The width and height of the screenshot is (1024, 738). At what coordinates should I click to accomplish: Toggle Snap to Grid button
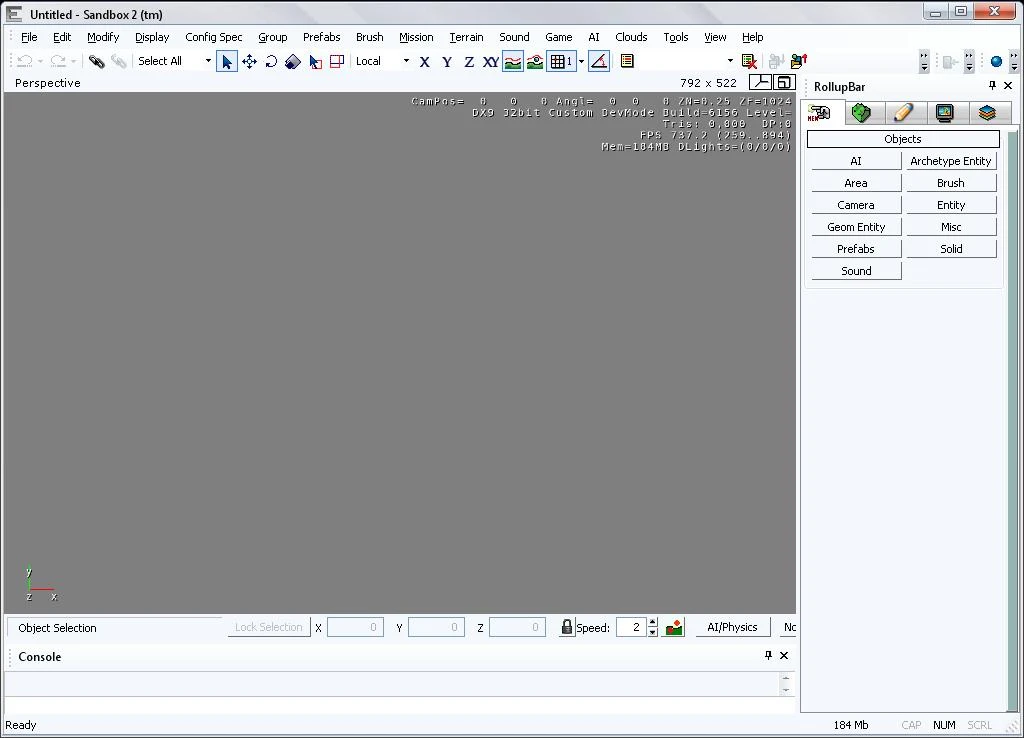pyautogui.click(x=561, y=61)
